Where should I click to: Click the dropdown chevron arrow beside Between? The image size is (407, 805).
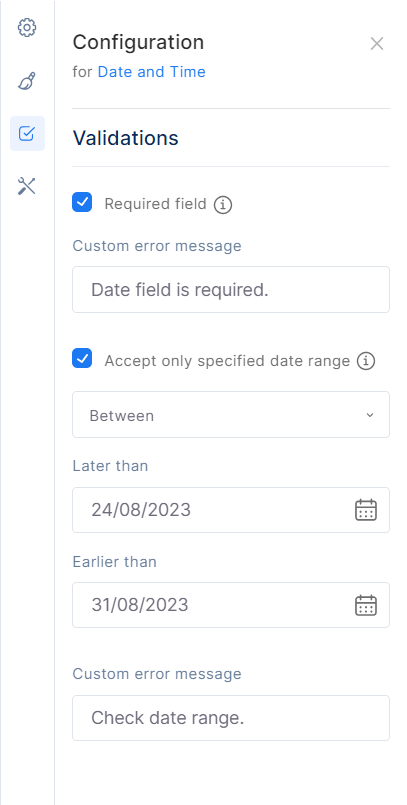coord(370,415)
